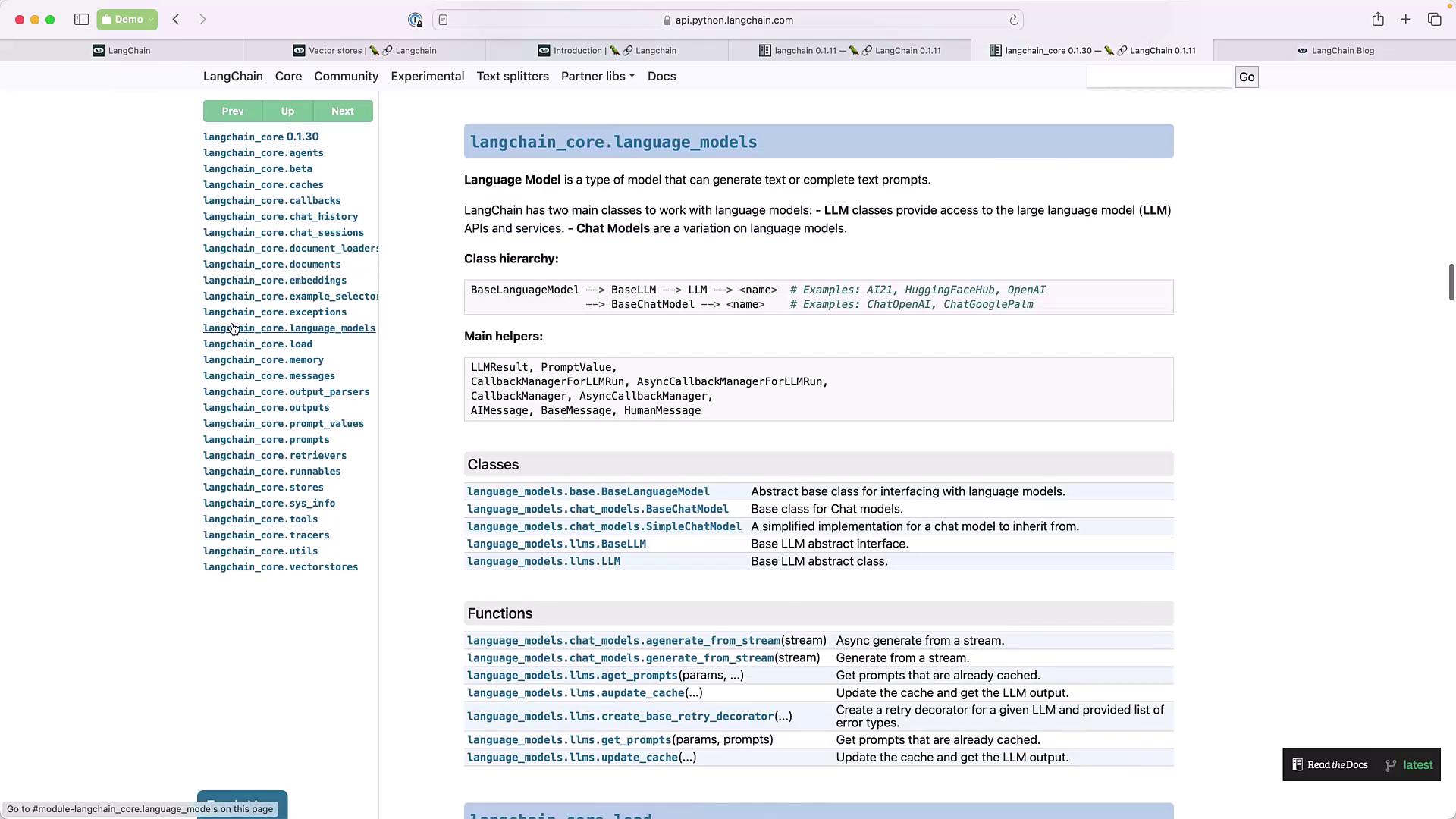Screen dimensions: 1456x819
Task: Click the reader page icon in the address bar
Action: point(444,20)
